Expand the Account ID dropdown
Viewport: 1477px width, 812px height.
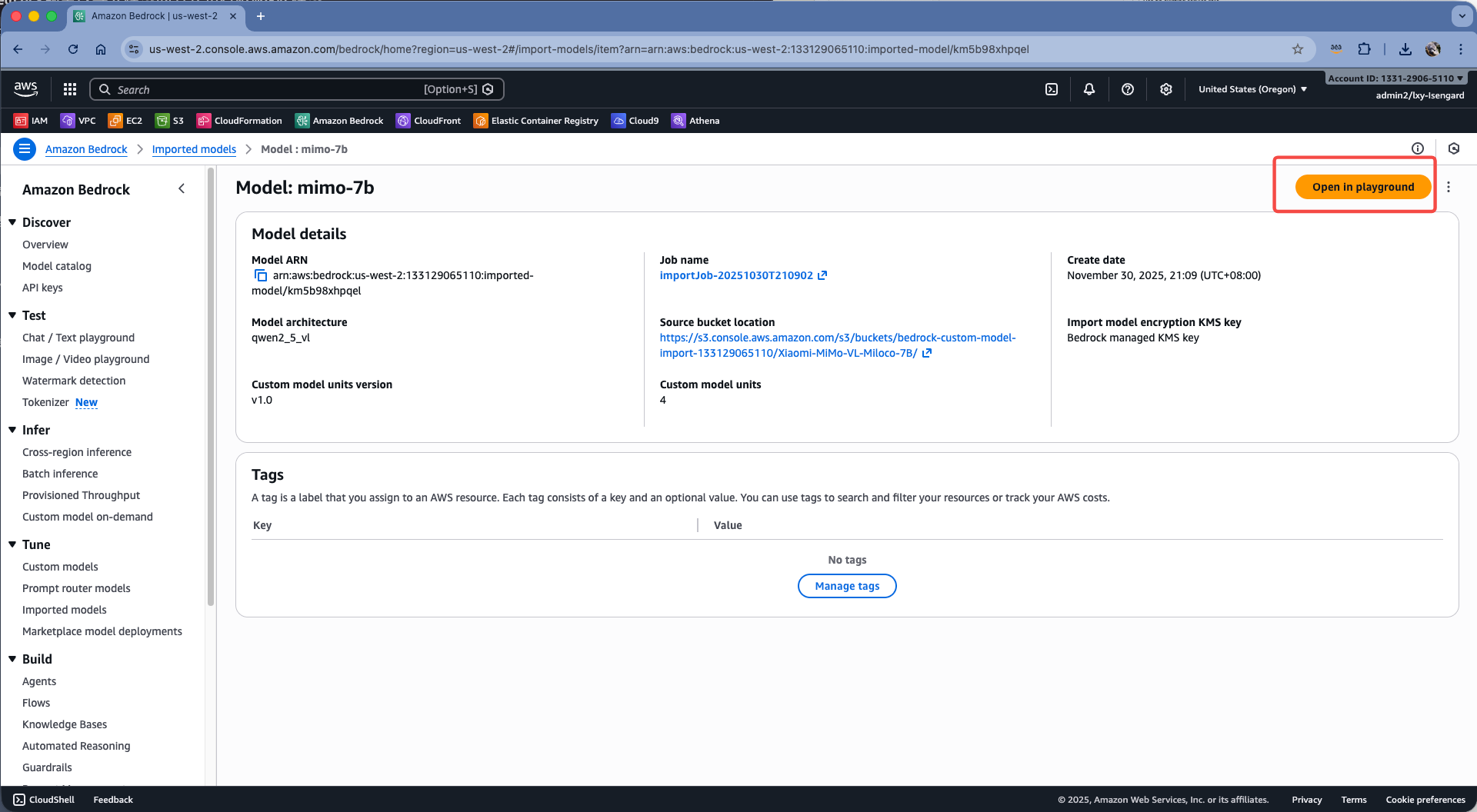[1395, 78]
